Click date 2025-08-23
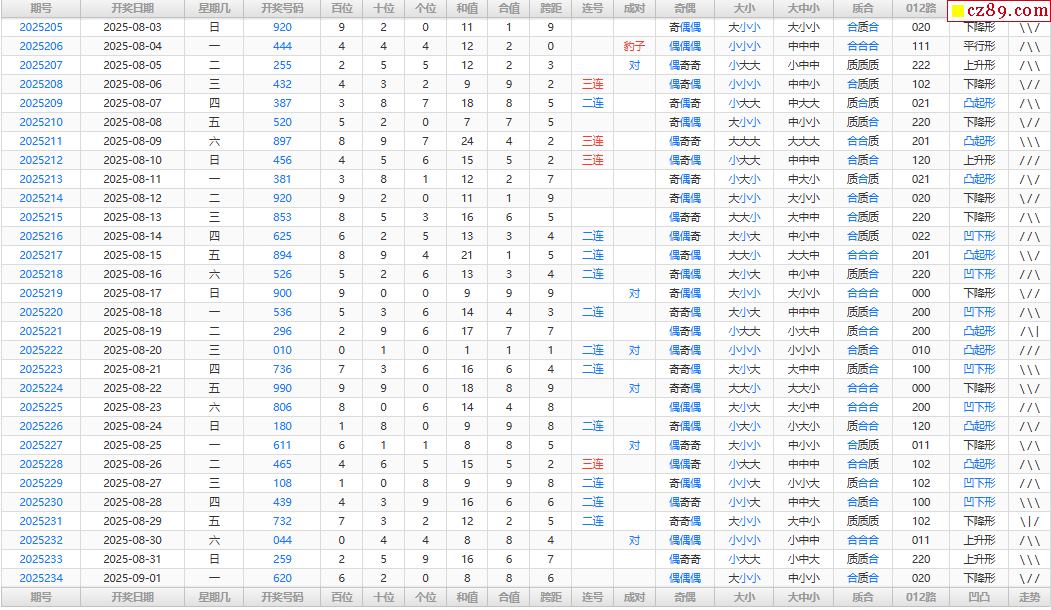Viewport: 1051px width, 610px height. [x=133, y=408]
